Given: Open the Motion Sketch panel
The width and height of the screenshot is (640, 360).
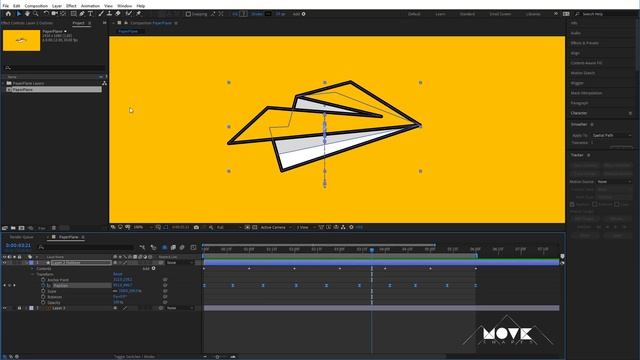Looking at the screenshot, I should coord(583,73).
